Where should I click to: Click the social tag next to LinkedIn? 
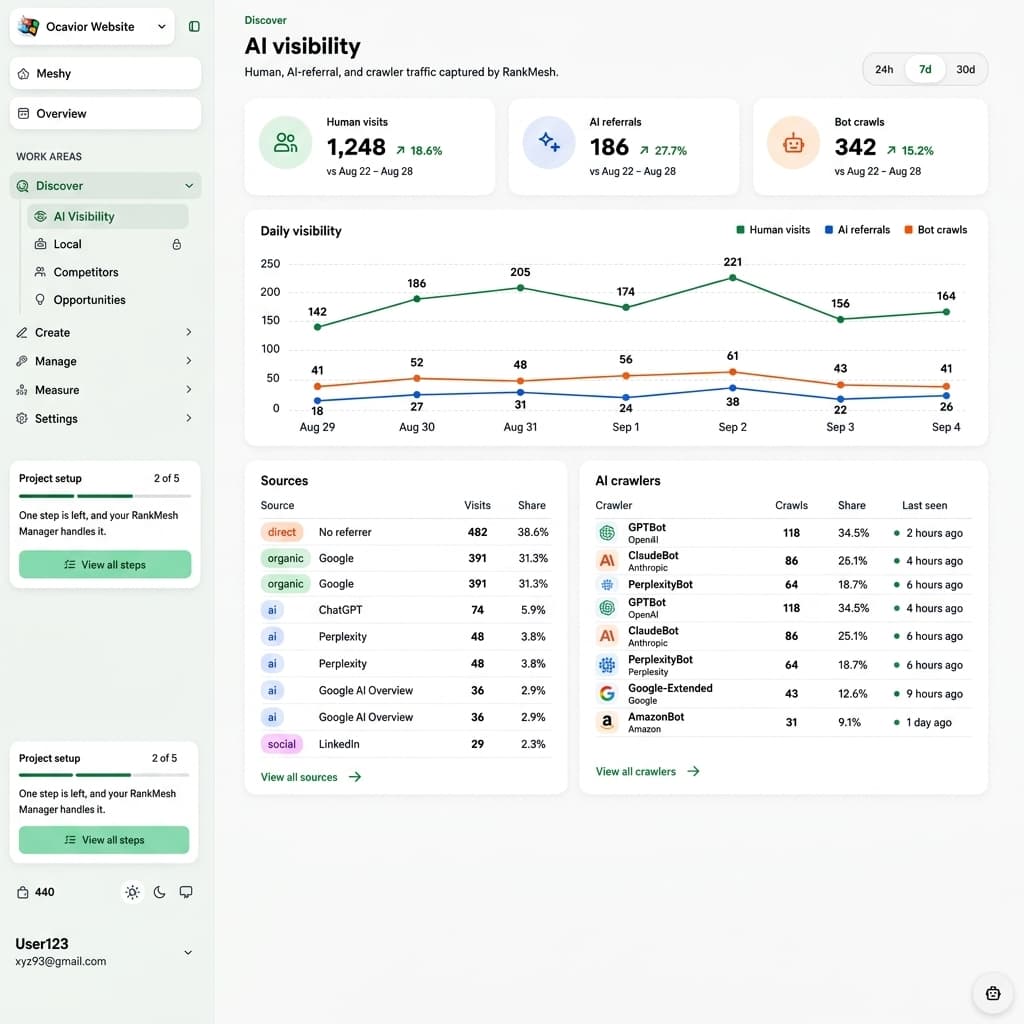[281, 744]
